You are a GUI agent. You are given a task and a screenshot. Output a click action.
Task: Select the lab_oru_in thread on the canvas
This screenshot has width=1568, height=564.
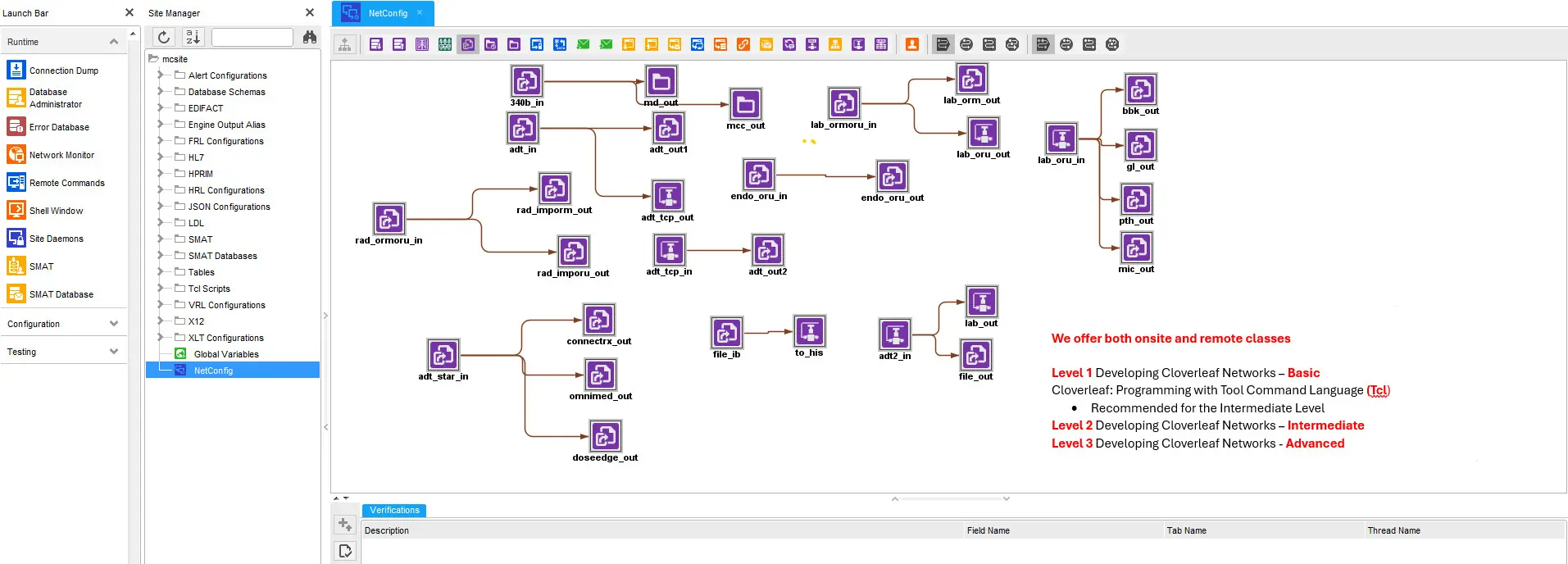click(1061, 139)
